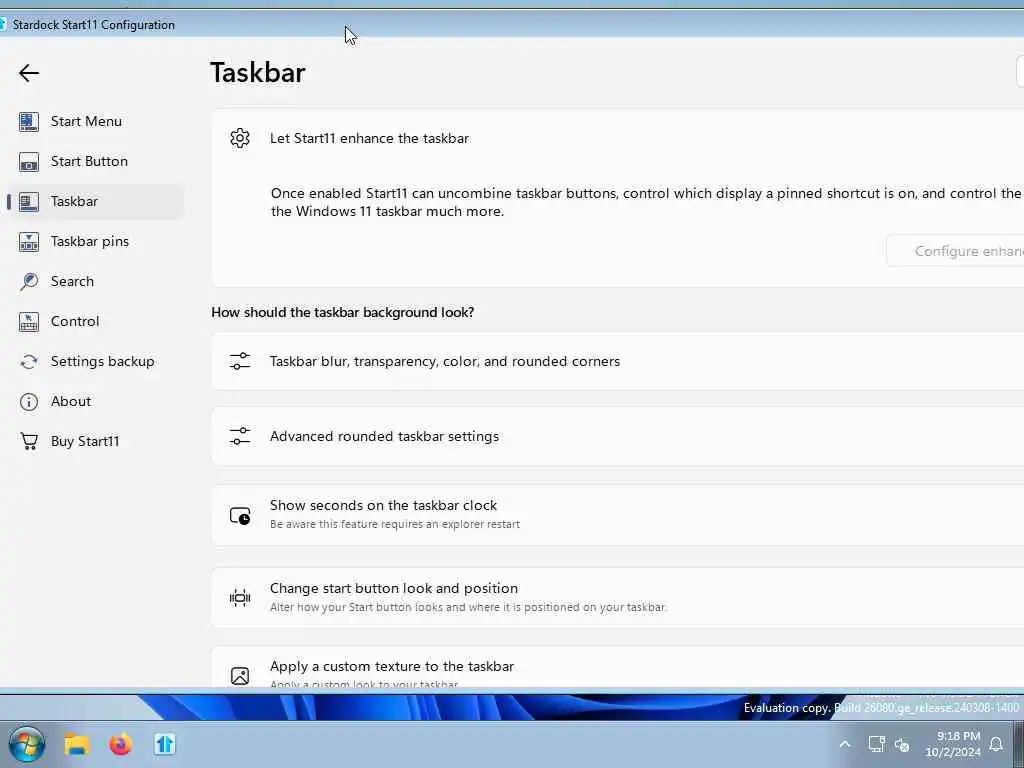1024x768 pixels.
Task: Open File Explorer from the taskbar
Action: point(76,744)
